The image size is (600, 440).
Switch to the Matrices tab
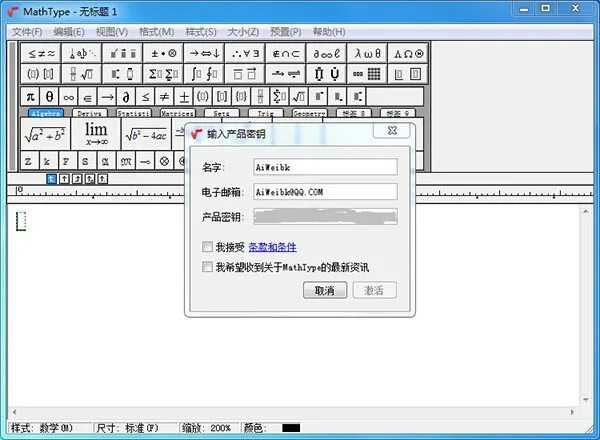pos(178,113)
